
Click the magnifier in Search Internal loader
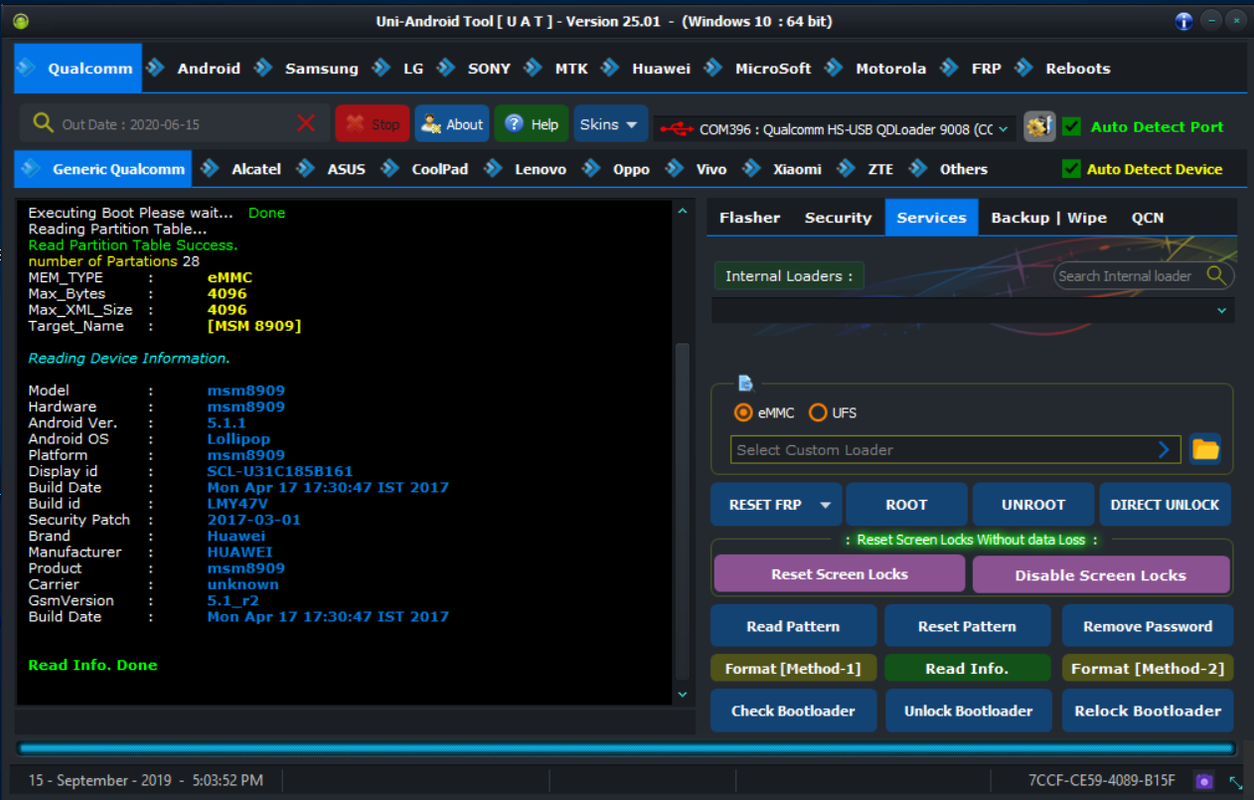[x=1216, y=275]
